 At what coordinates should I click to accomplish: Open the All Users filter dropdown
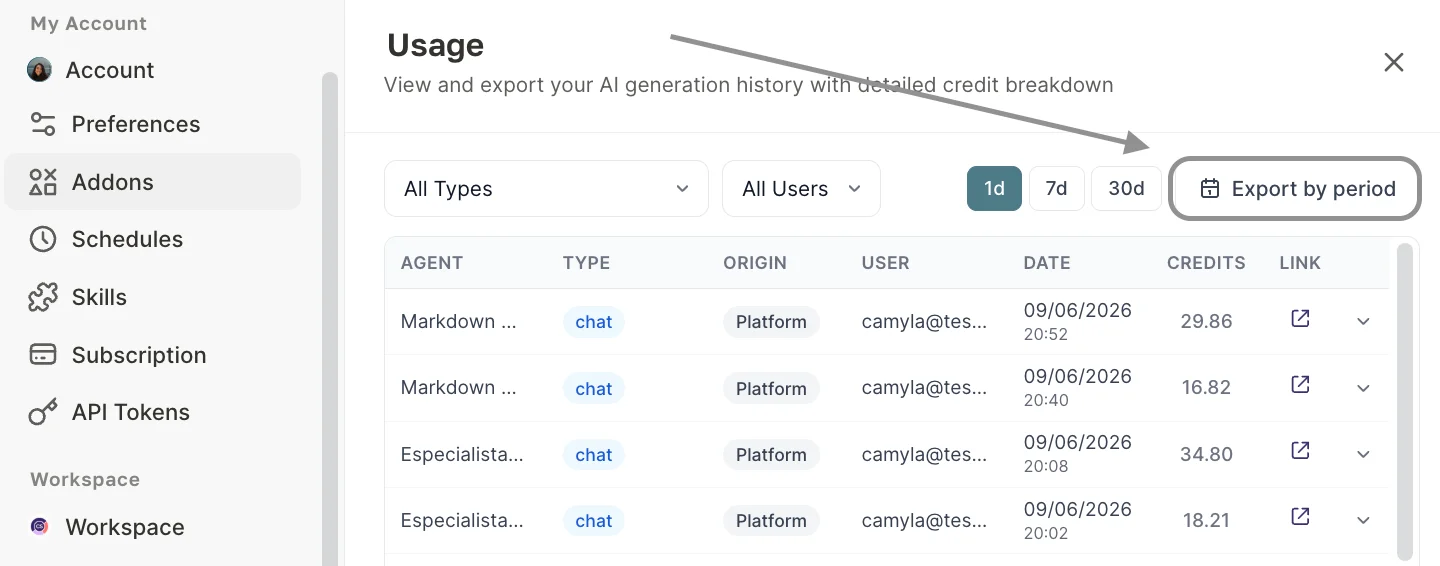pyautogui.click(x=801, y=188)
